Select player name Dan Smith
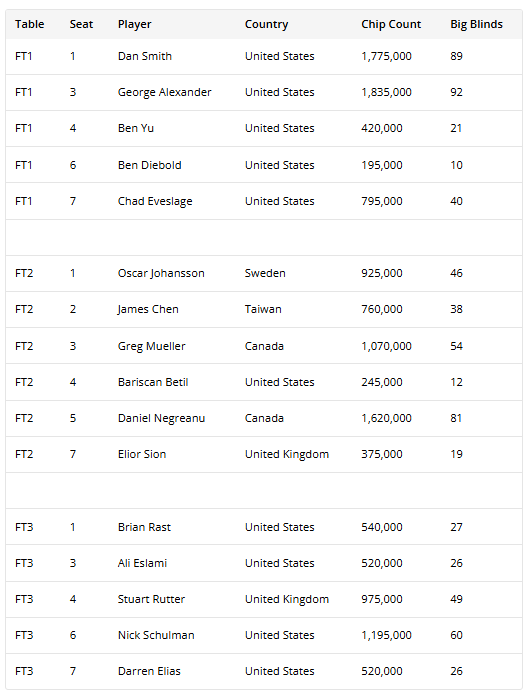The width and height of the screenshot is (529, 696). pyautogui.click(x=145, y=56)
